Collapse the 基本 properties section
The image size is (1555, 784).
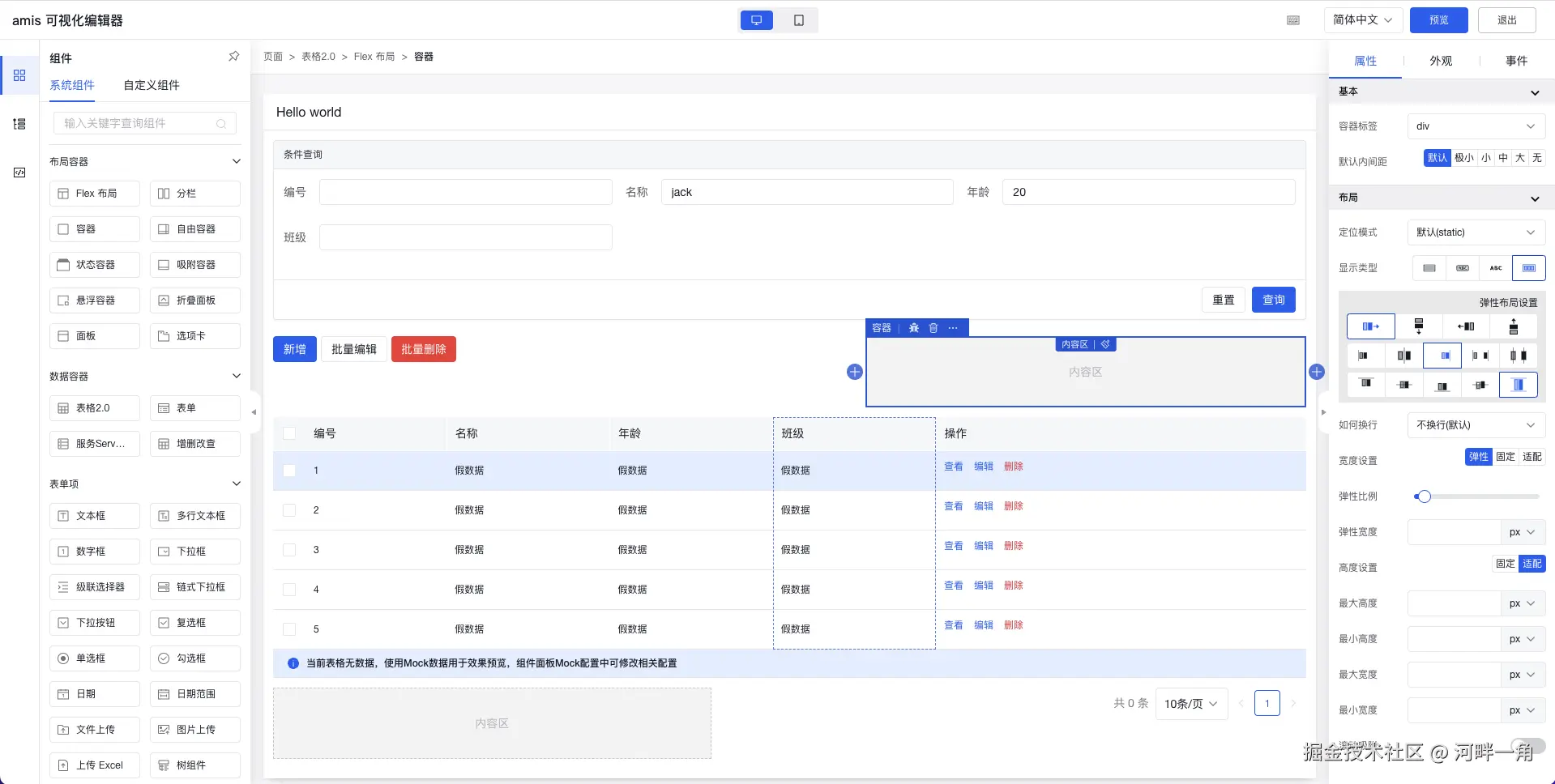(1535, 92)
